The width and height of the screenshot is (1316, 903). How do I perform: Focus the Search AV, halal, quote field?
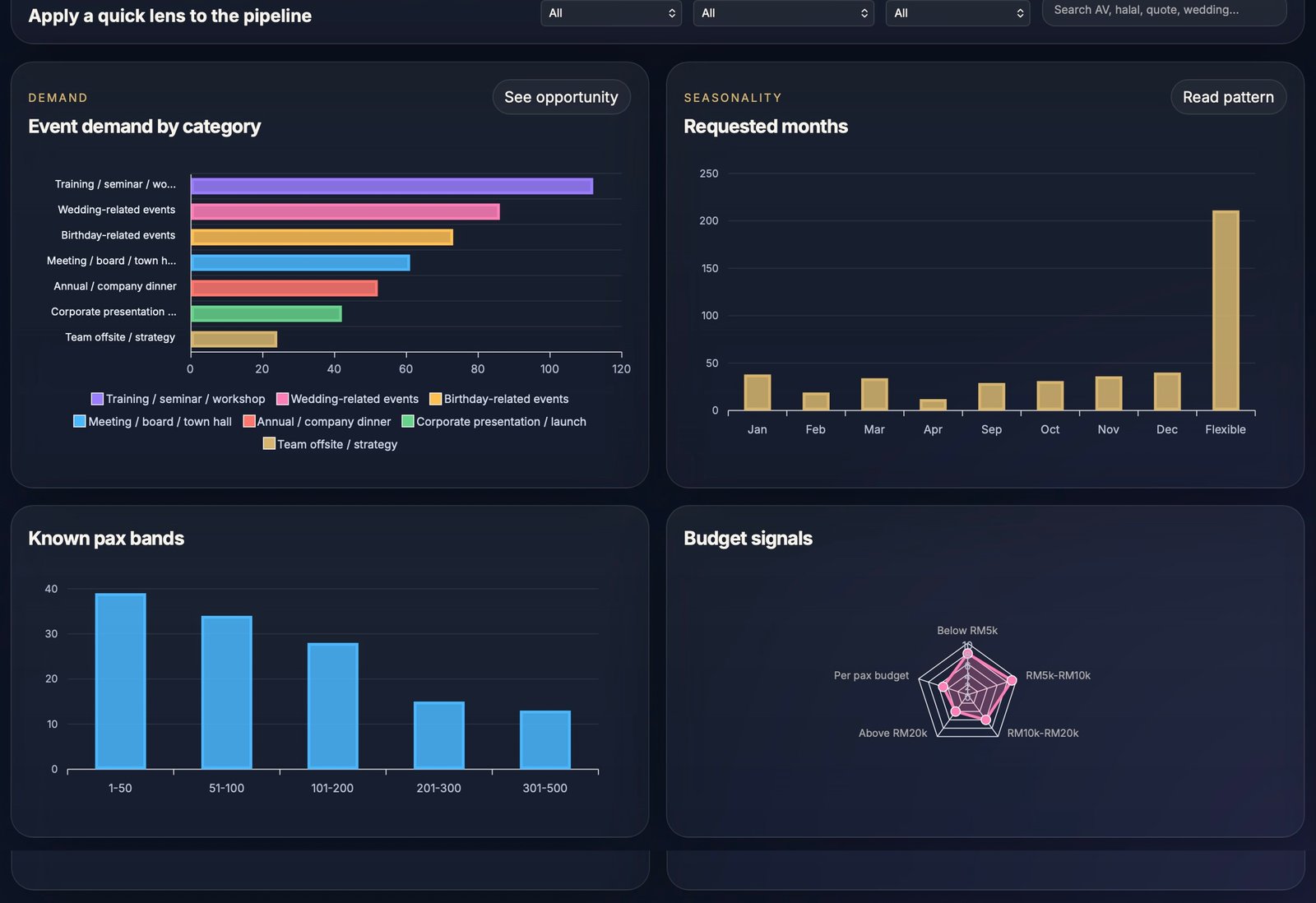point(1164,11)
